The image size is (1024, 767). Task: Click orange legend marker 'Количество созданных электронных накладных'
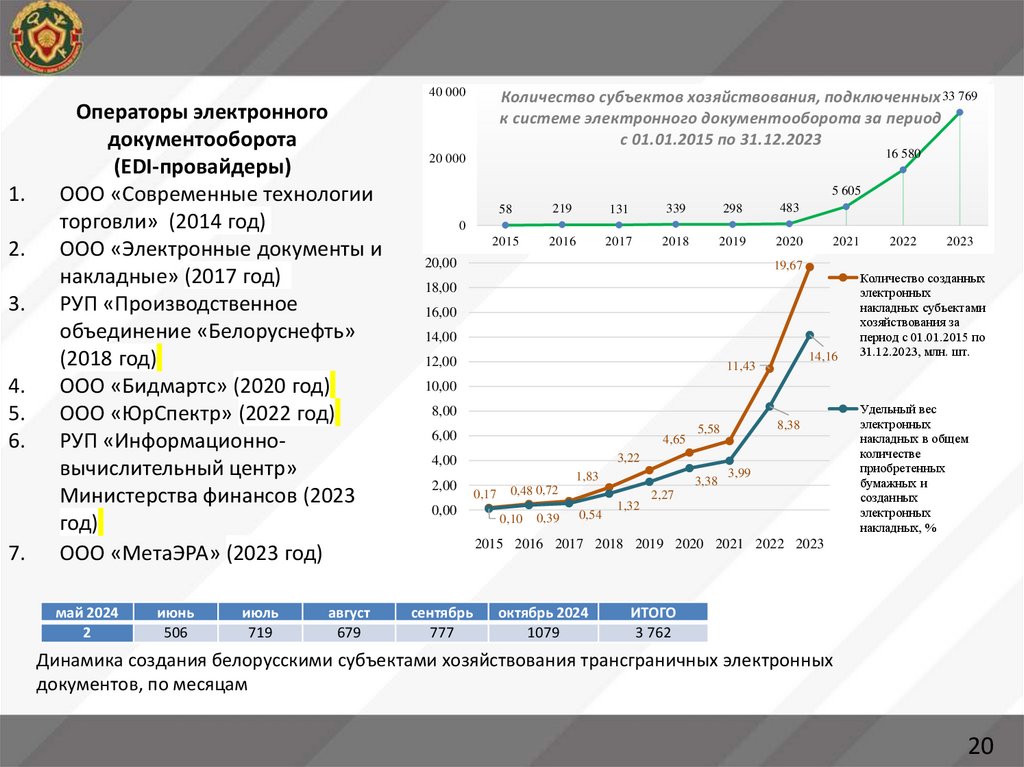point(843,278)
